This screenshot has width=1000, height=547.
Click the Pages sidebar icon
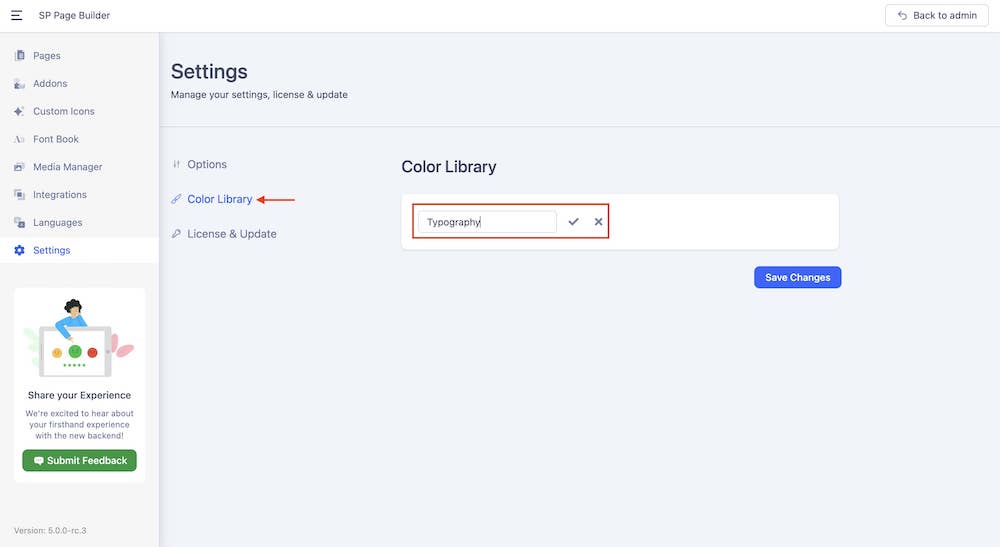(20, 55)
